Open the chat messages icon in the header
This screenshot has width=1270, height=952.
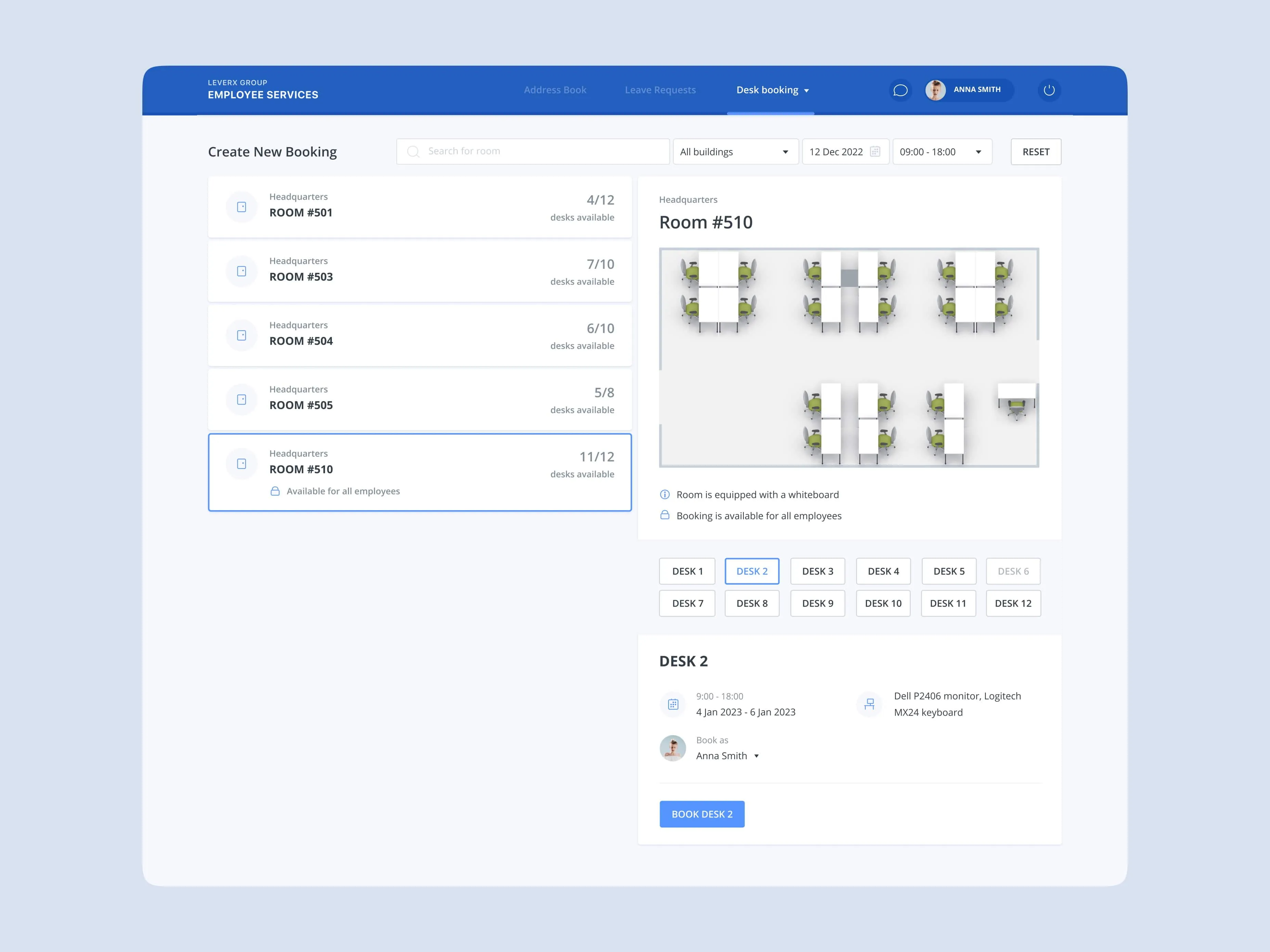[x=900, y=90]
